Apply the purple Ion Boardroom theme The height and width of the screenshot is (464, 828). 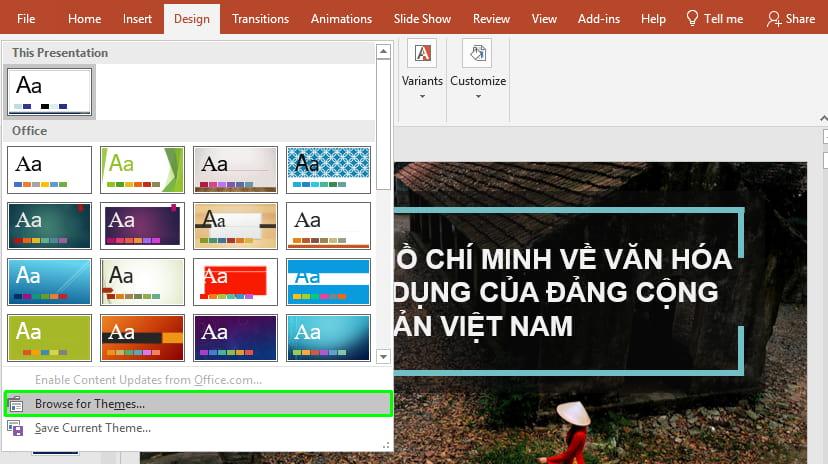143,226
